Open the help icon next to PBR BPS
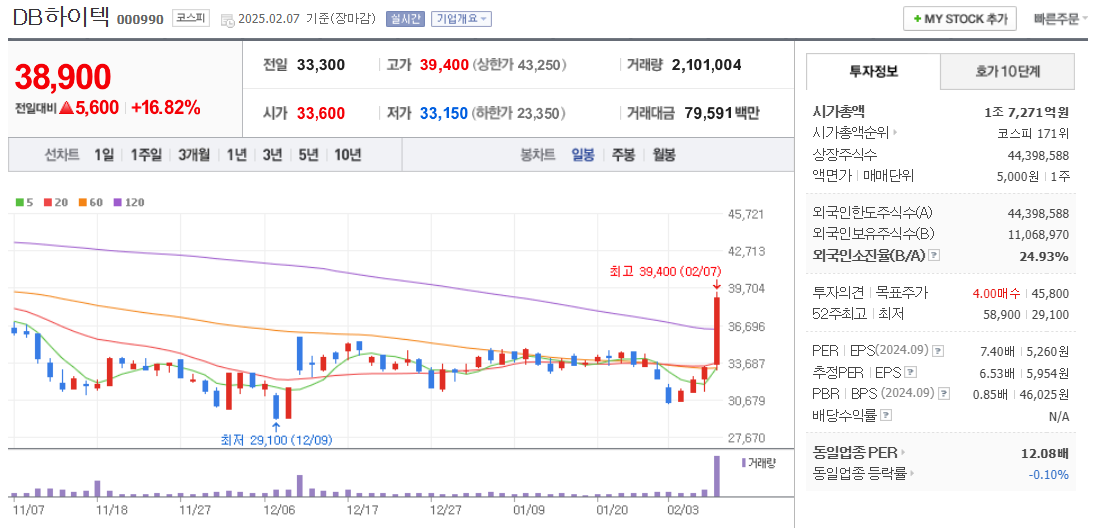The height and width of the screenshot is (528, 1095). click(x=945, y=394)
